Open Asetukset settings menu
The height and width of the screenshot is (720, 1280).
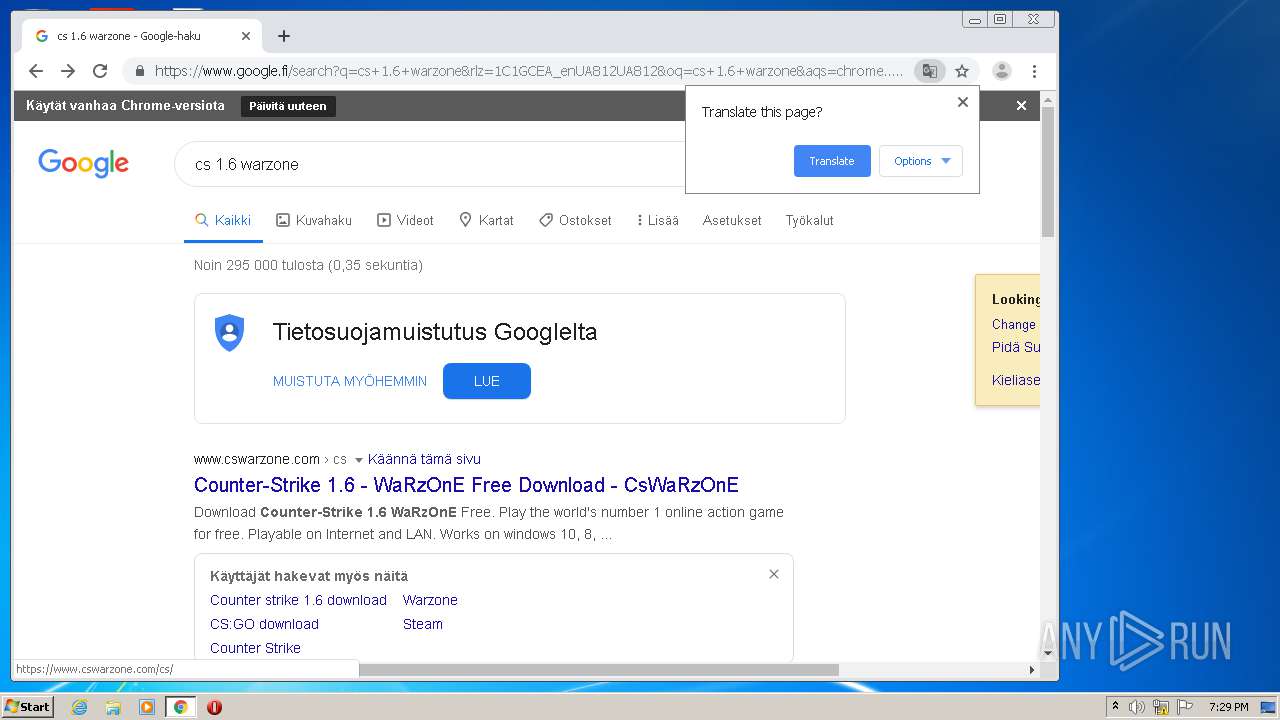[732, 220]
